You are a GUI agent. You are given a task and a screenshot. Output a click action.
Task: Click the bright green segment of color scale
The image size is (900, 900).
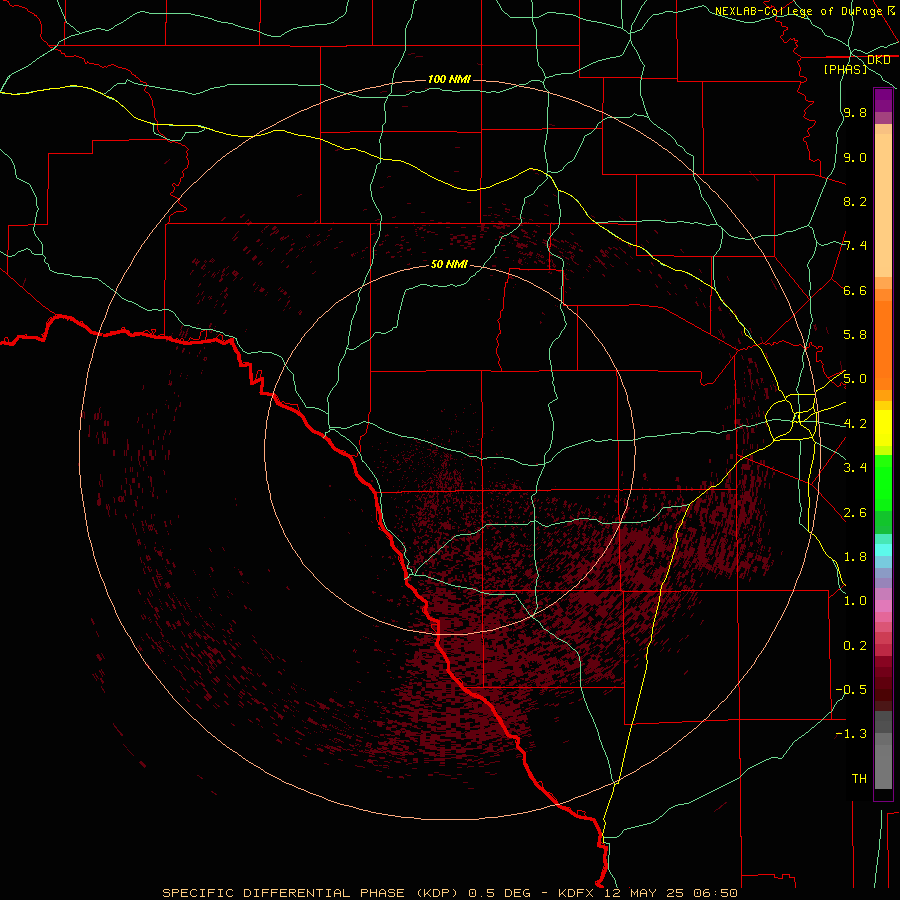[883, 482]
